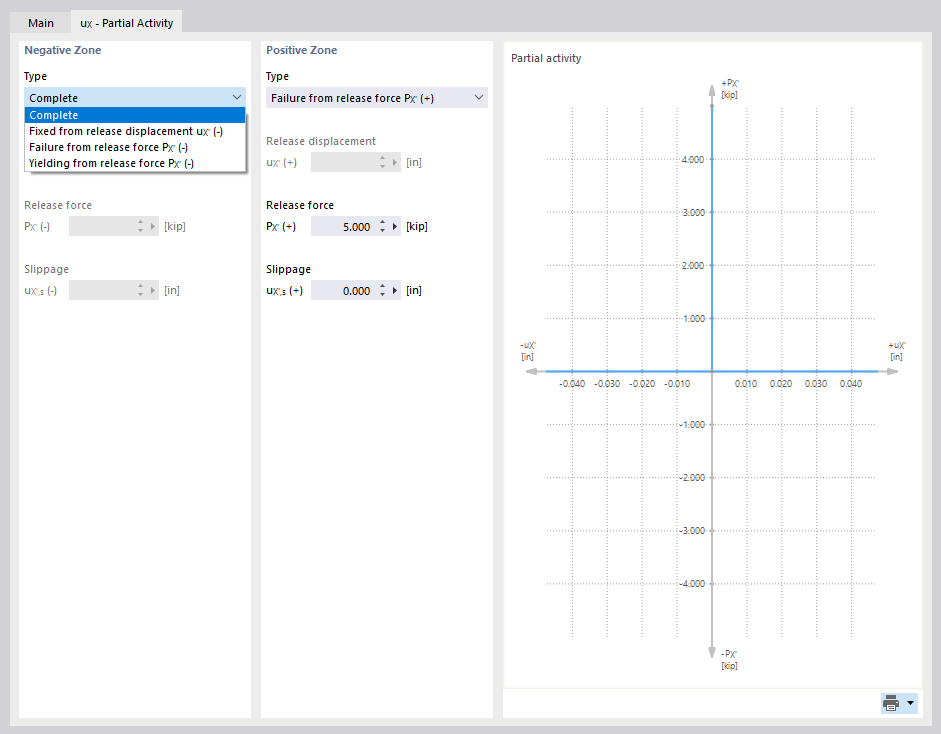Click the 0.040 label on the horizontal axis
The width and height of the screenshot is (941, 734).
tap(851, 384)
